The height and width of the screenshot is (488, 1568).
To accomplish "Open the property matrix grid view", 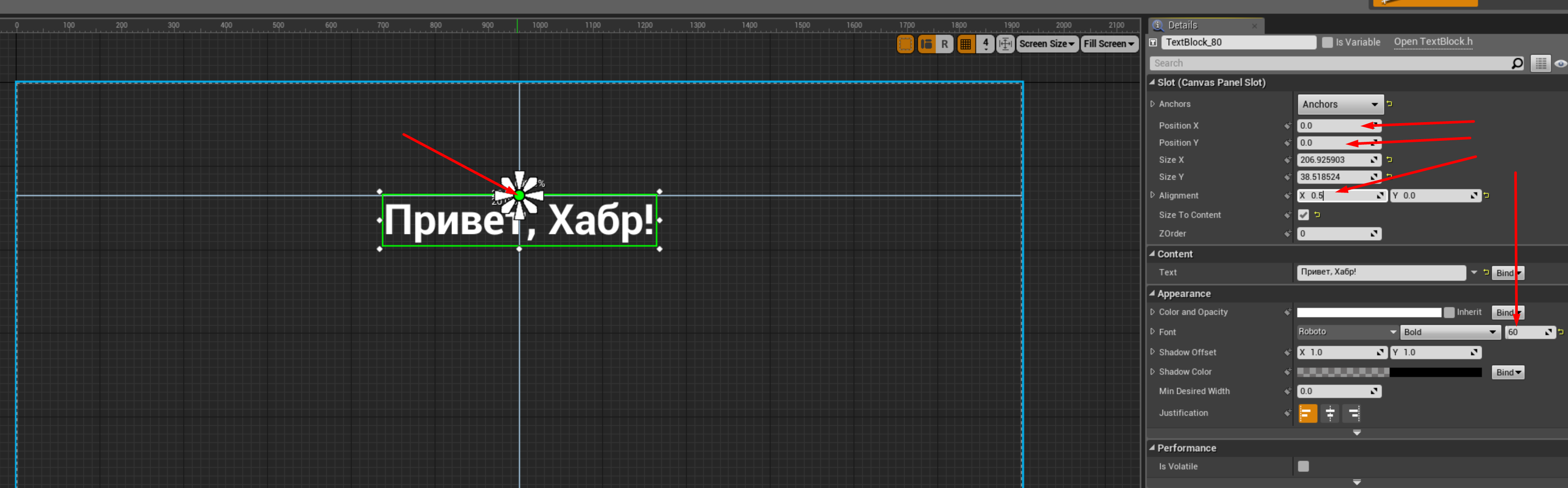I will (x=1541, y=63).
